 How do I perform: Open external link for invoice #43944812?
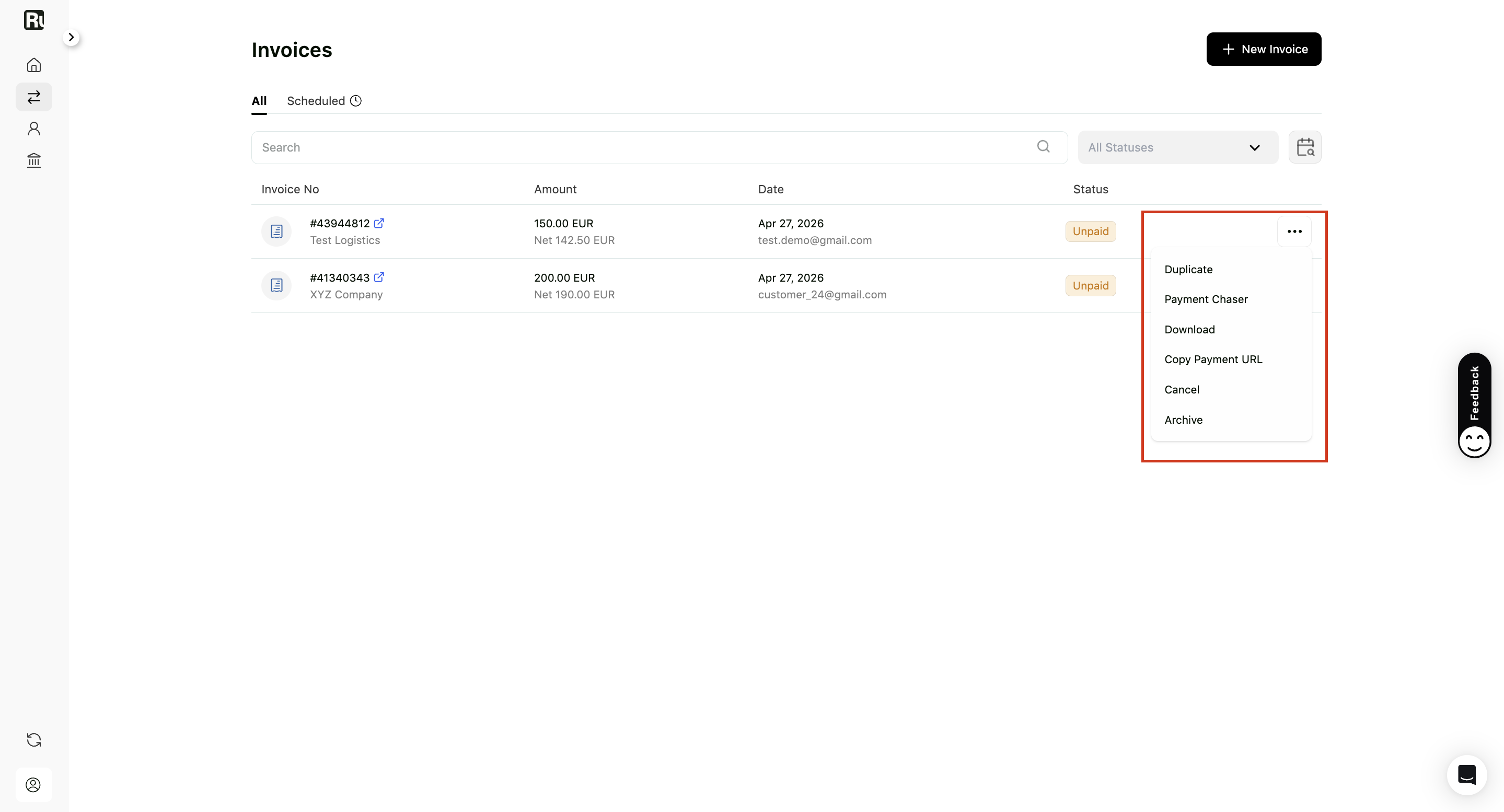[x=379, y=223]
